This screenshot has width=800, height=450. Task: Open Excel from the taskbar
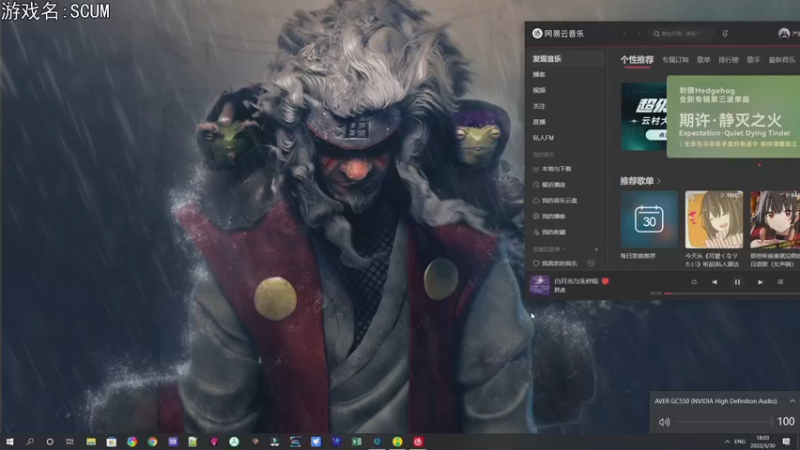(x=357, y=442)
